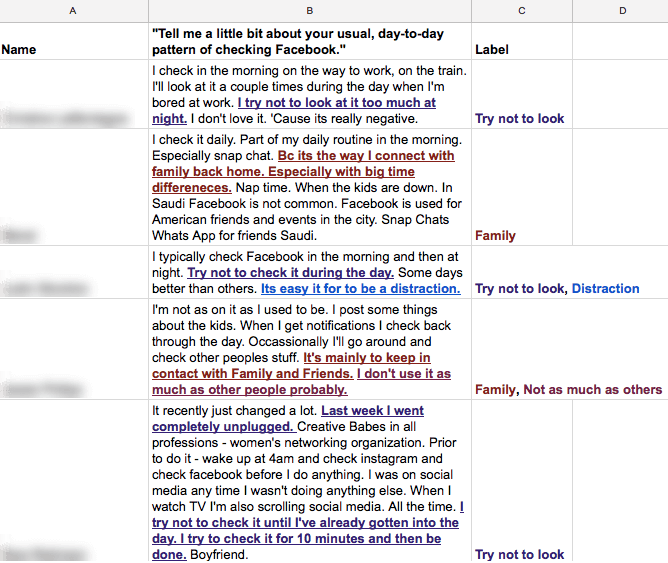668x563 pixels.
Task: Select the response cell starting 'I check in the morning on the way'
Action: click(310, 94)
